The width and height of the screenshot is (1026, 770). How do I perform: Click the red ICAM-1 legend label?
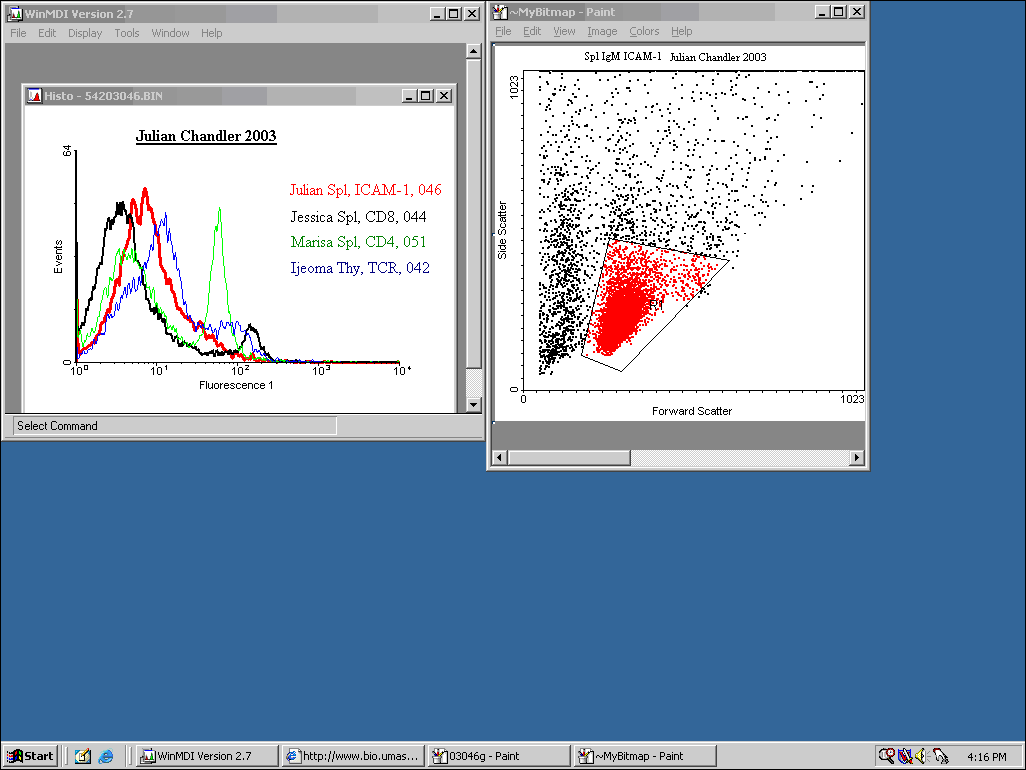coord(365,190)
